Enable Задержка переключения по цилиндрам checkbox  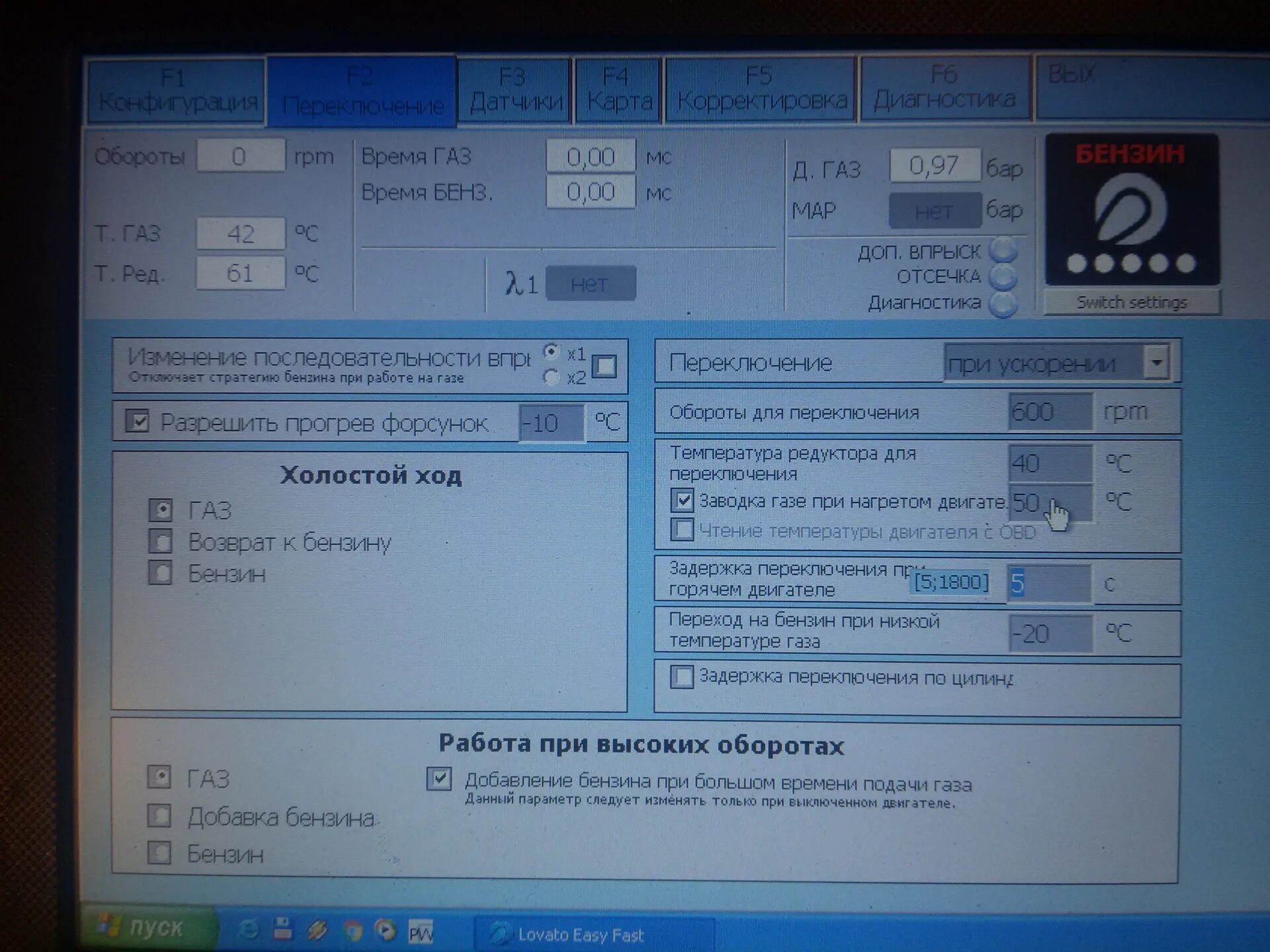pyautogui.click(x=682, y=676)
